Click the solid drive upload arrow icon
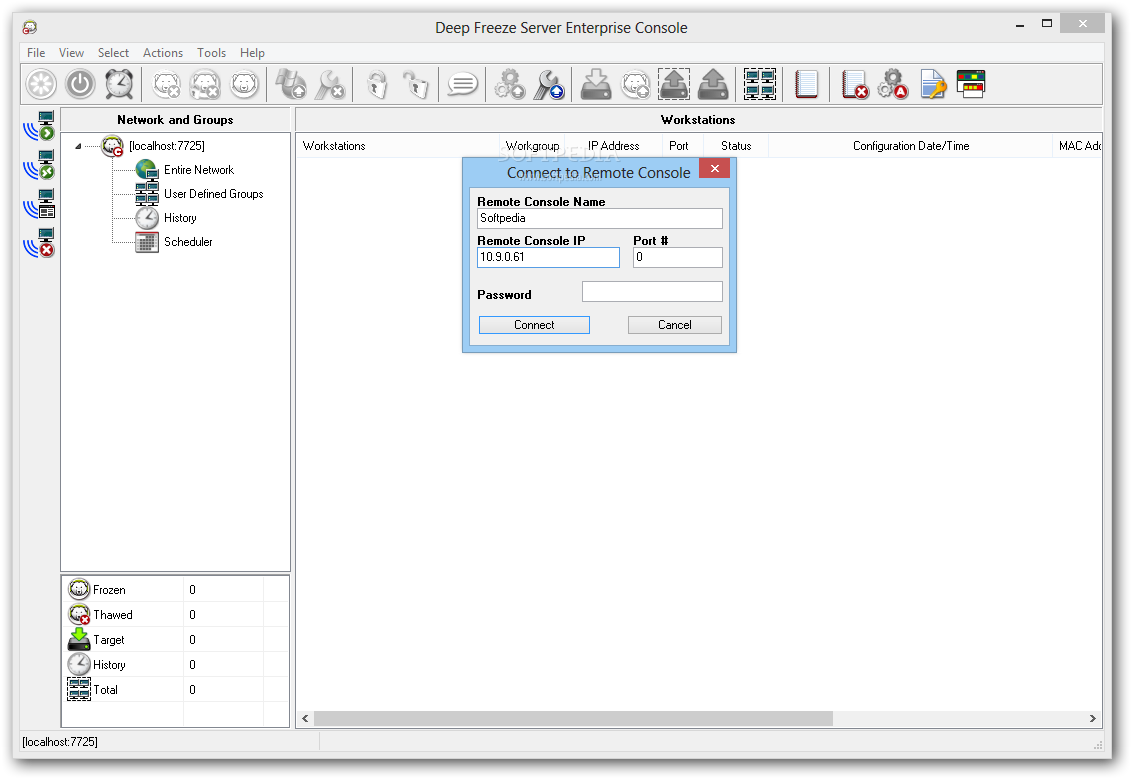This screenshot has width=1132, height=779. [x=713, y=84]
